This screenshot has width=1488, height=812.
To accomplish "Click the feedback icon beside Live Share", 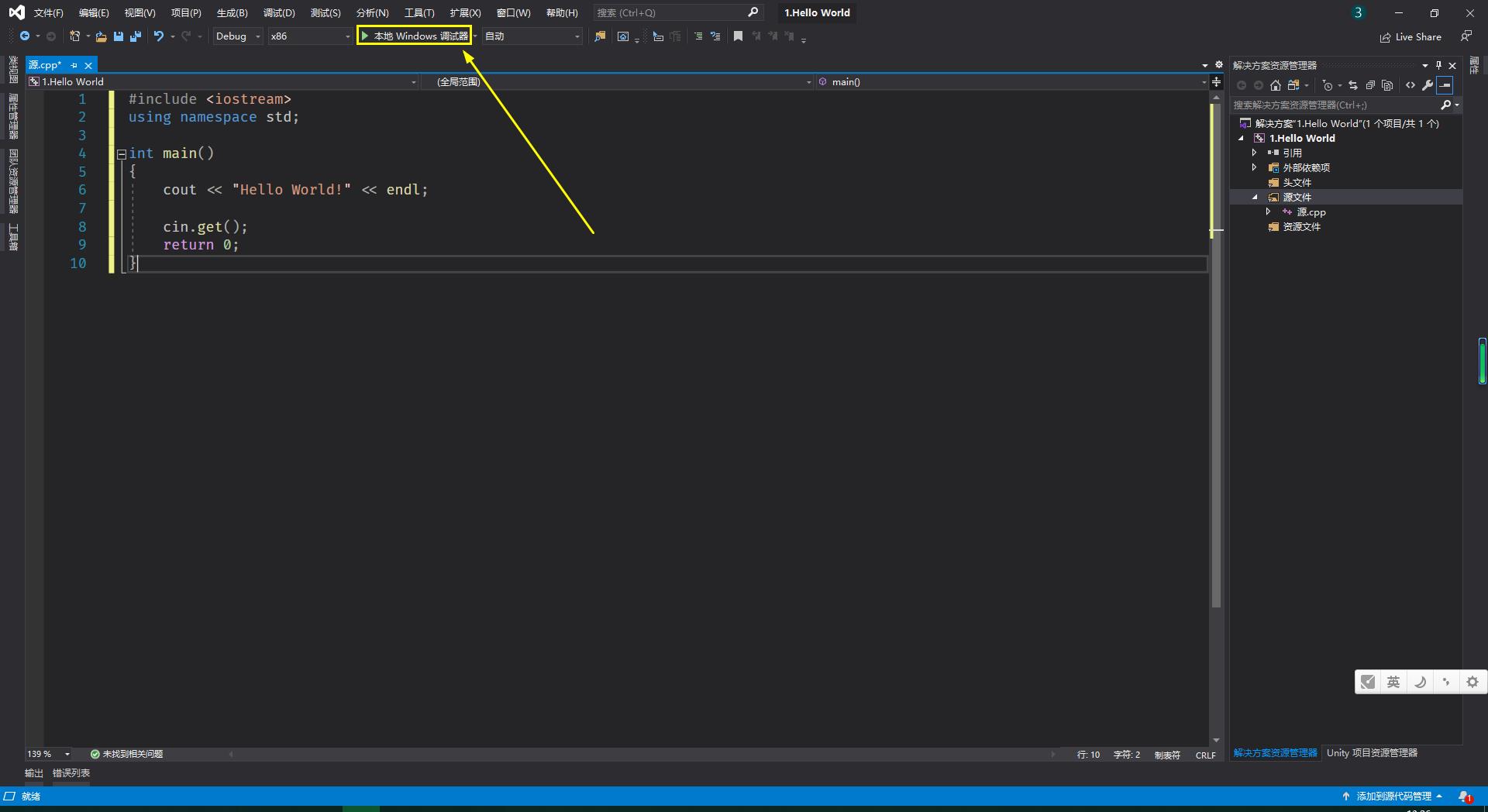I will pyautogui.click(x=1466, y=36).
